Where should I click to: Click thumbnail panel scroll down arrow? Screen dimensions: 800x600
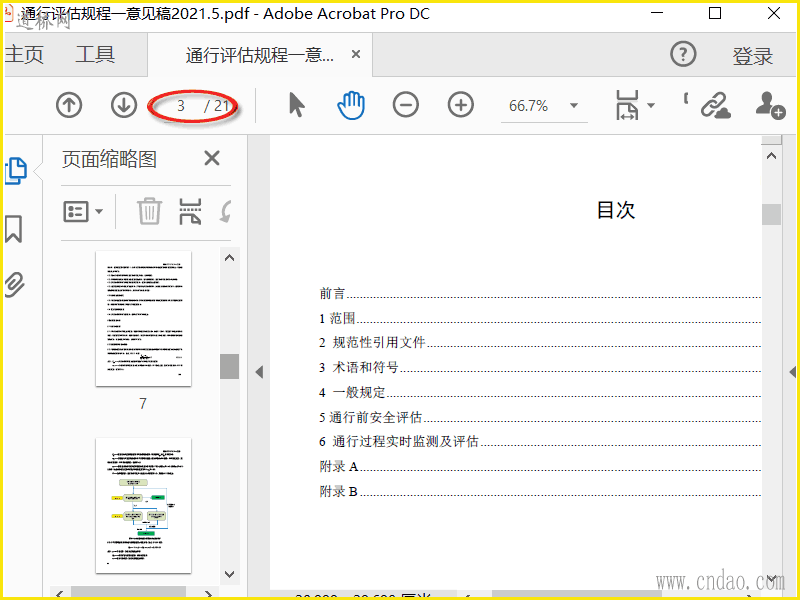click(x=230, y=574)
